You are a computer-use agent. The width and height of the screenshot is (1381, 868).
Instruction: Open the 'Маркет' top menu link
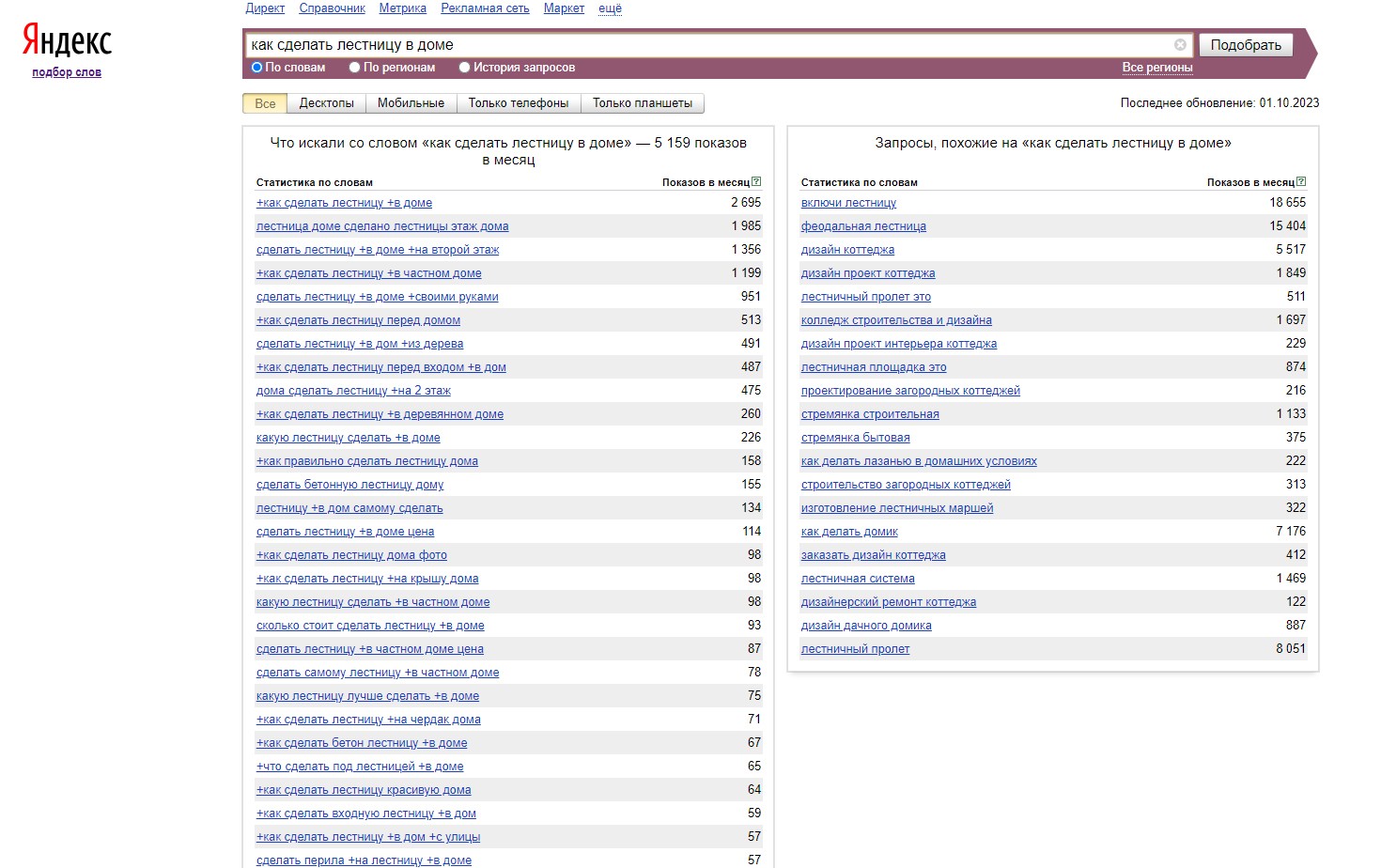(564, 8)
